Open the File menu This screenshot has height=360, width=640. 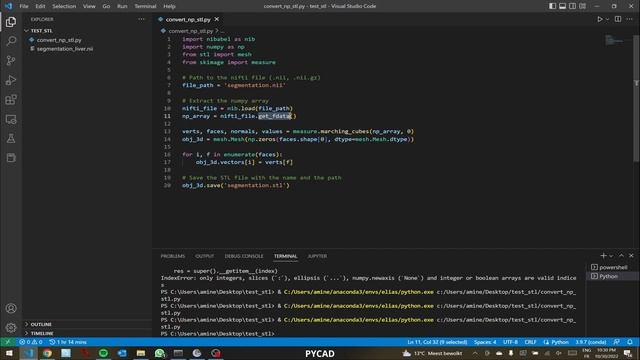click(24, 6)
